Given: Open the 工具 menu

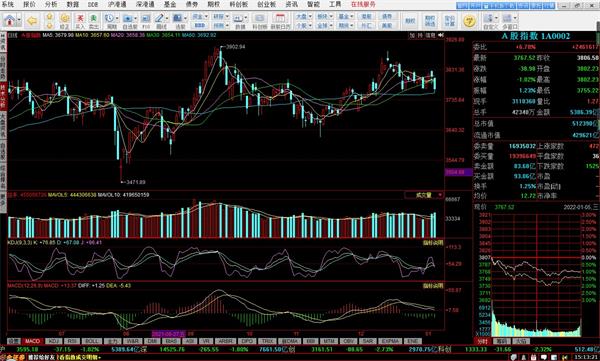Looking at the screenshot, I should pyautogui.click(x=335, y=5).
